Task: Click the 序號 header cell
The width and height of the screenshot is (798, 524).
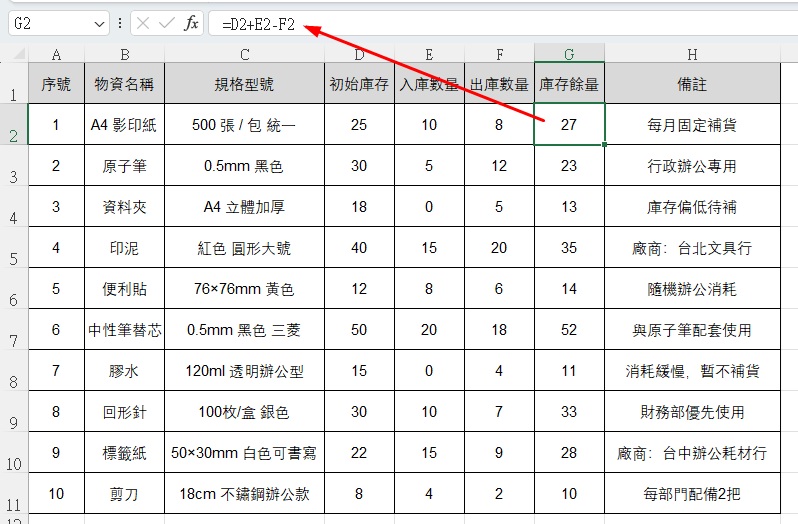Action: (x=56, y=83)
